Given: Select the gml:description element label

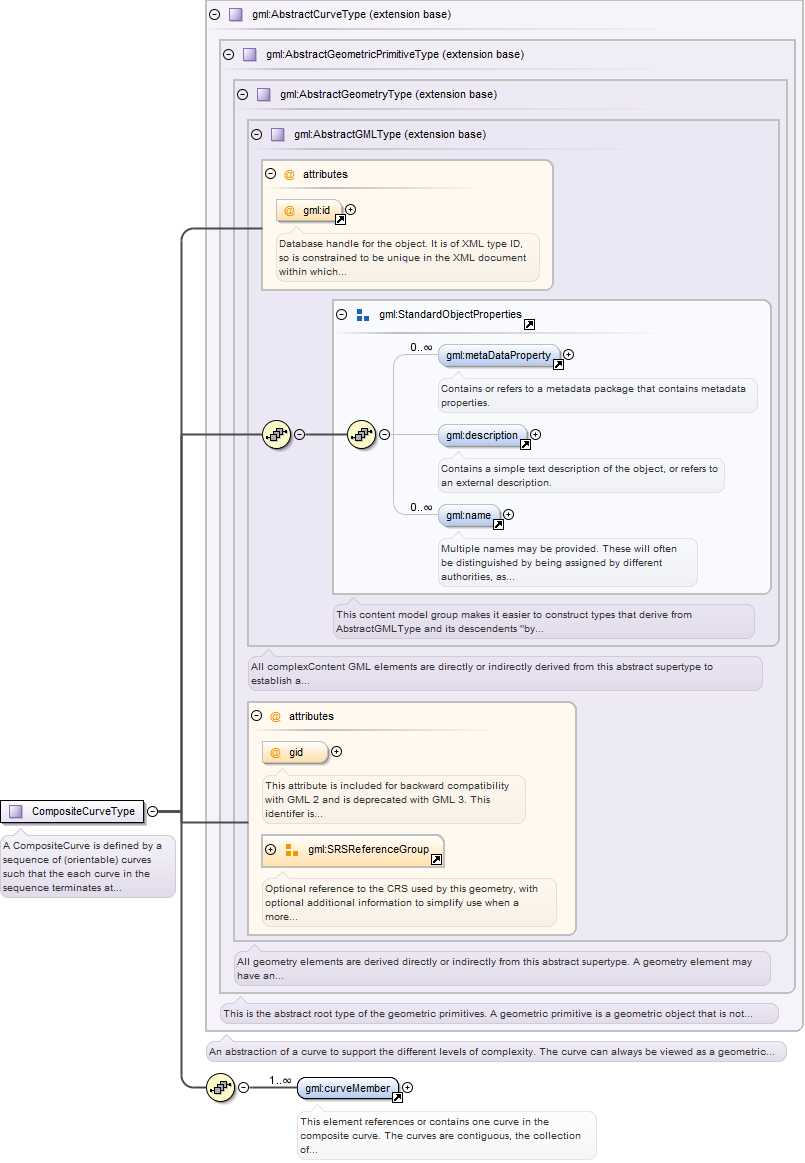Looking at the screenshot, I should (482, 435).
